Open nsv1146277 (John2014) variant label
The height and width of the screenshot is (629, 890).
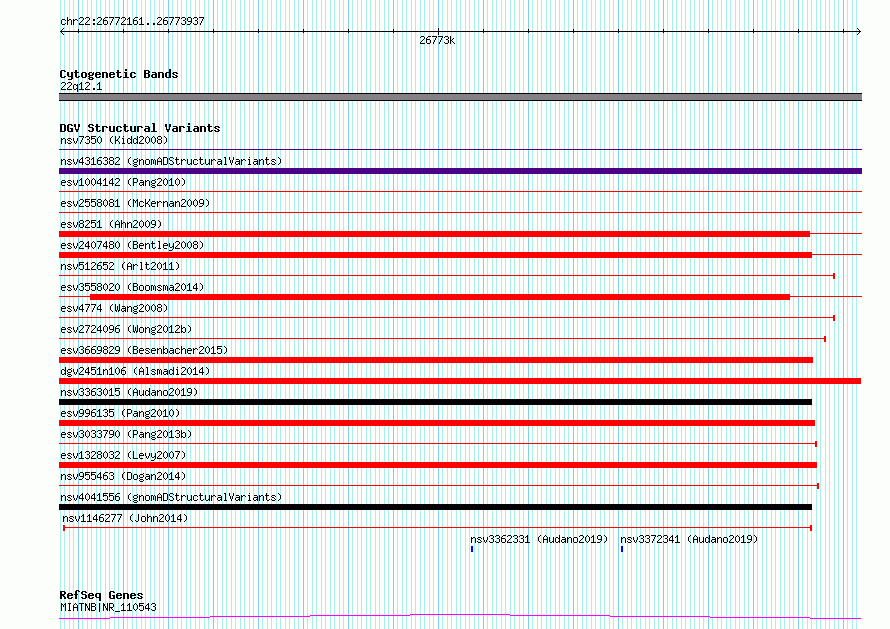click(125, 518)
